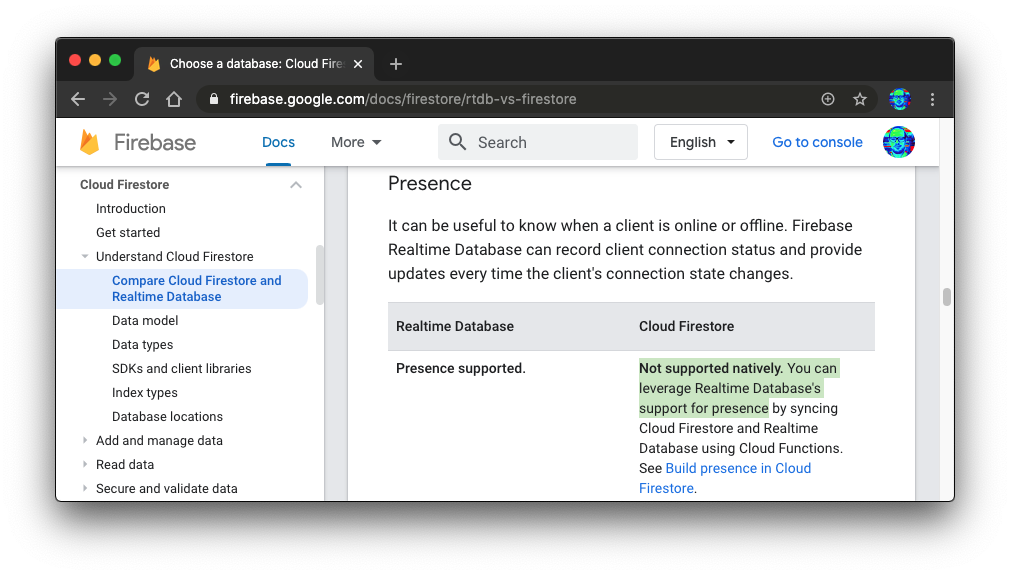Screen dimensions: 1010x575
Task: Close the Choose a database tab
Action: click(x=358, y=64)
